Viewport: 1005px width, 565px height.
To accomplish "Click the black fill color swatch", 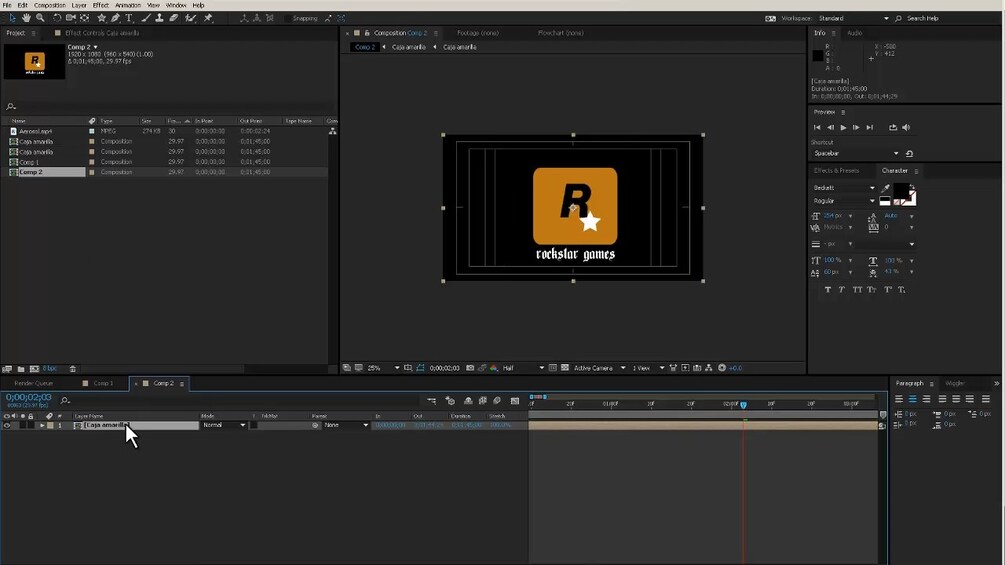I will pos(901,190).
